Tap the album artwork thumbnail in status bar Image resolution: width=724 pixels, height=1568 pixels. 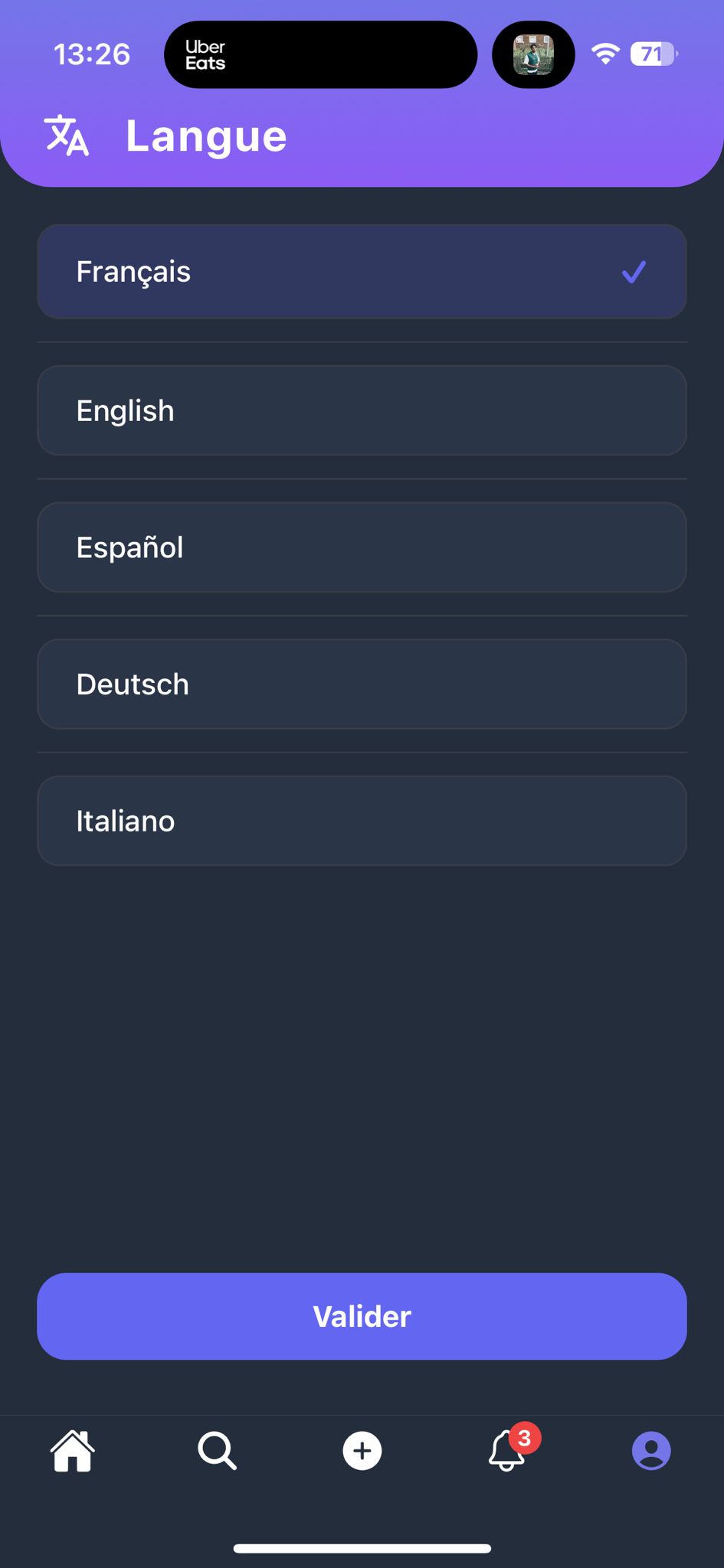533,54
